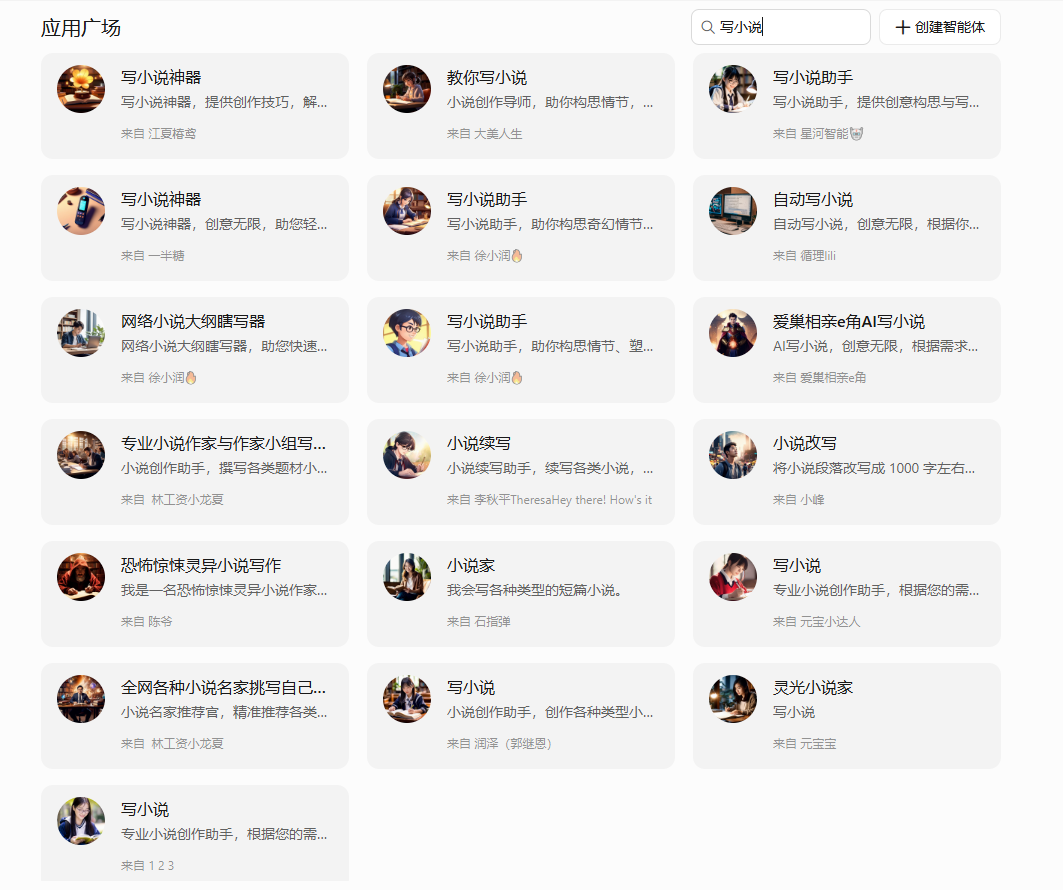Open the 小说家 card by 石指弹
The width and height of the screenshot is (1063, 890).
(x=521, y=594)
